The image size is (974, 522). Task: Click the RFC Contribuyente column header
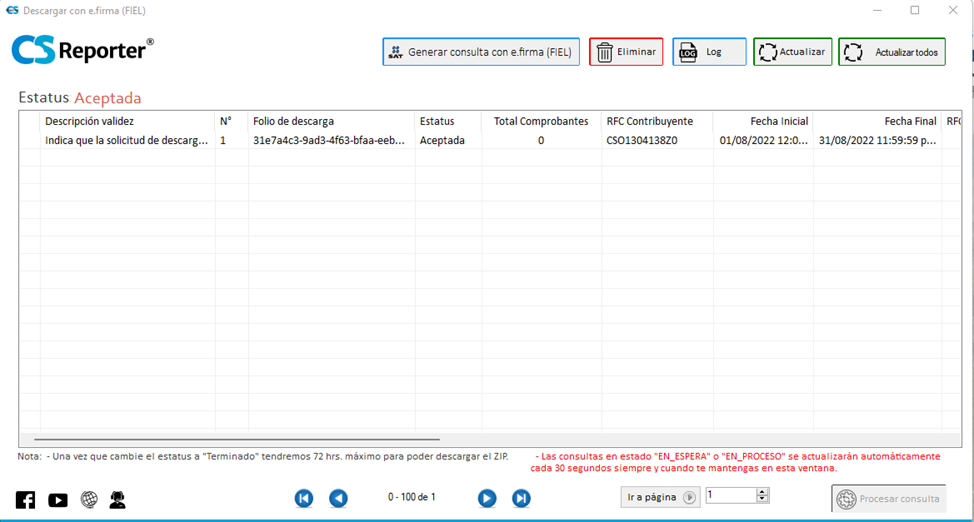(657, 121)
